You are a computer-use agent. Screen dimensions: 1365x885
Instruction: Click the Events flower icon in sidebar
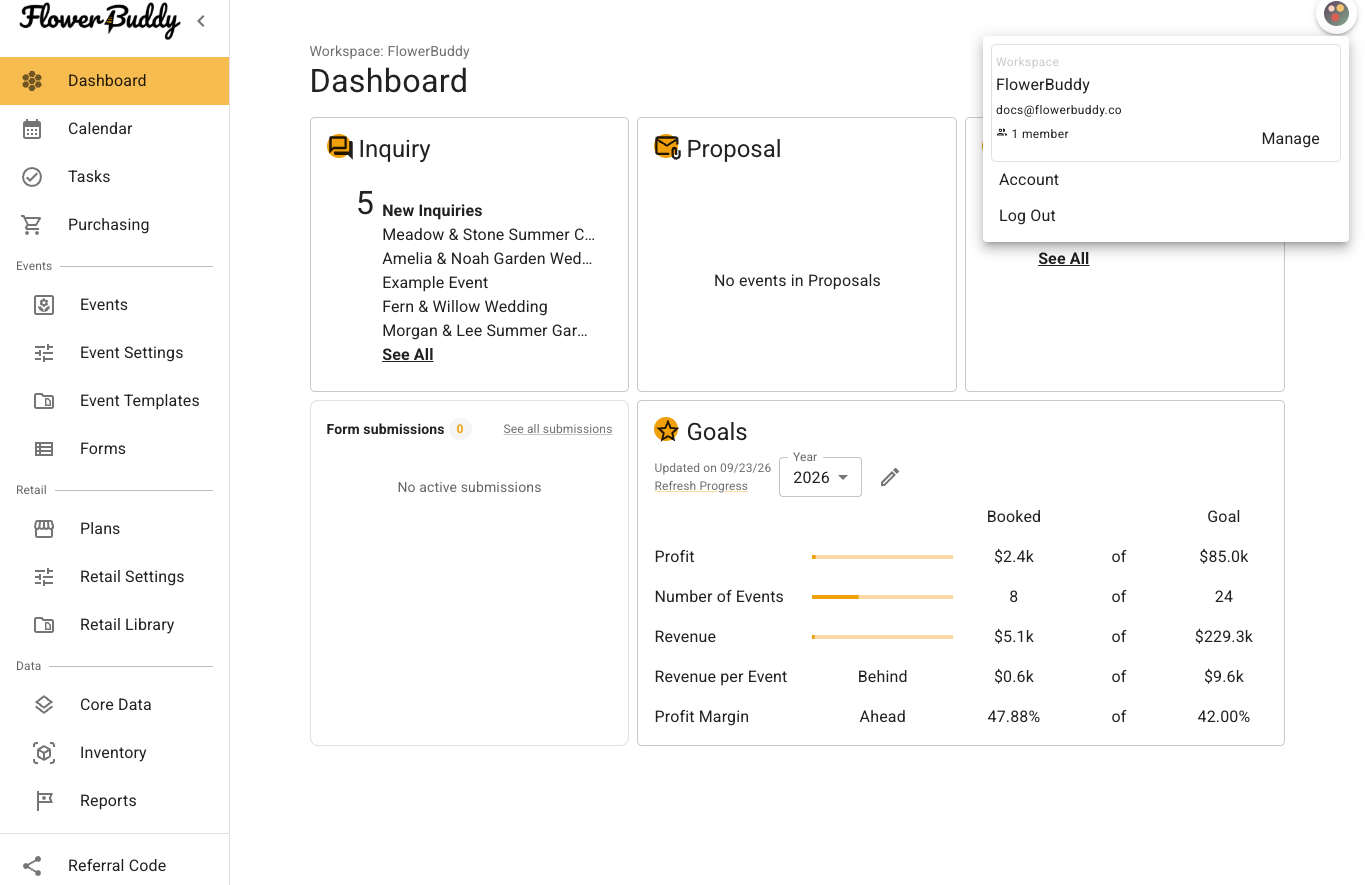click(x=44, y=305)
